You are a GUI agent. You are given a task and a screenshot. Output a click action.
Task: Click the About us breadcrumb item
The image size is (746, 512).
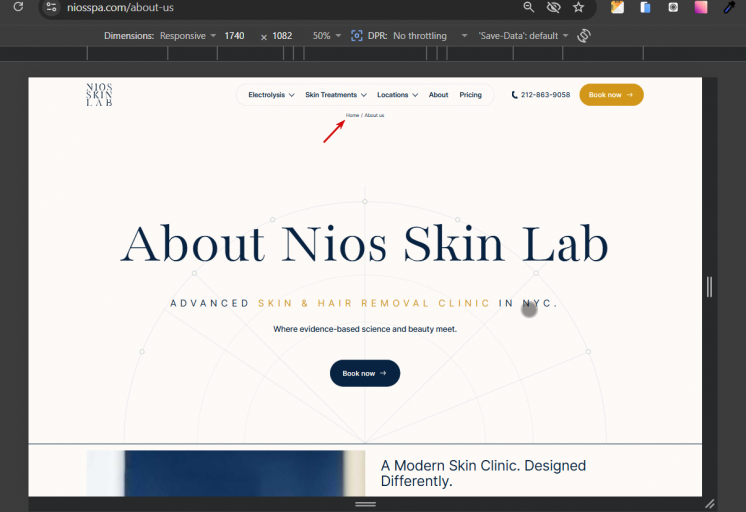tap(374, 115)
